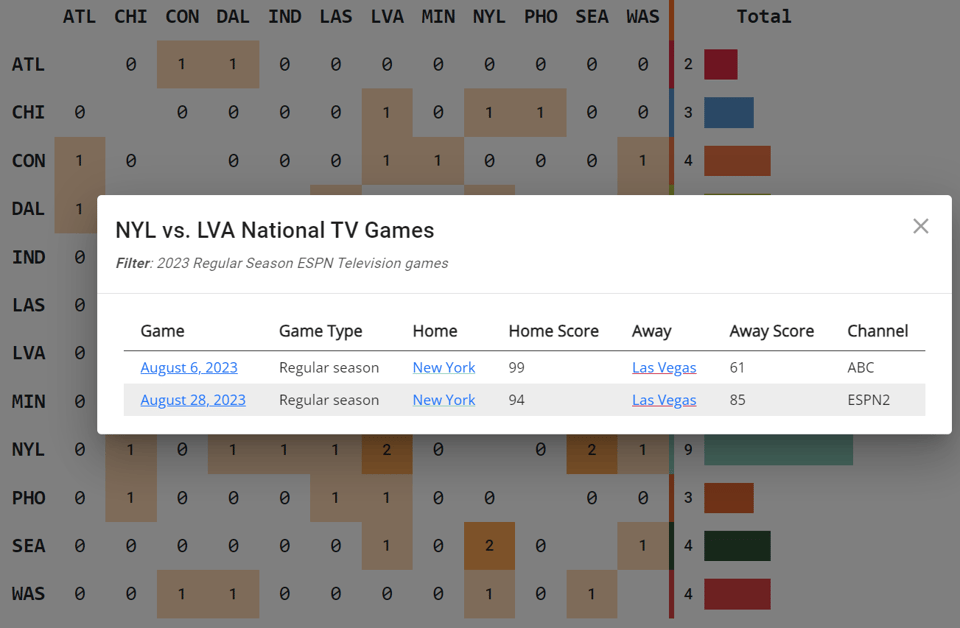This screenshot has height=628, width=960.
Task: Open the August 28, 2023 game link
Action: [193, 399]
